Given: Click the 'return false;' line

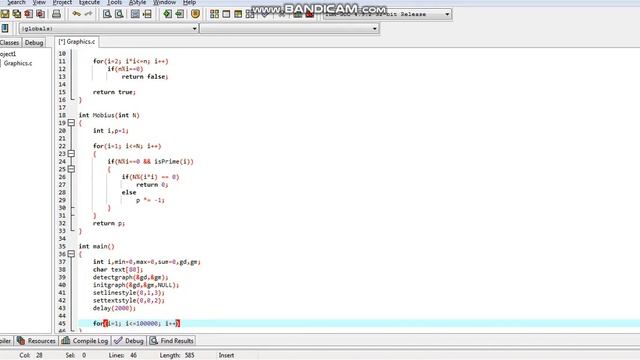Looking at the screenshot, I should point(145,76).
